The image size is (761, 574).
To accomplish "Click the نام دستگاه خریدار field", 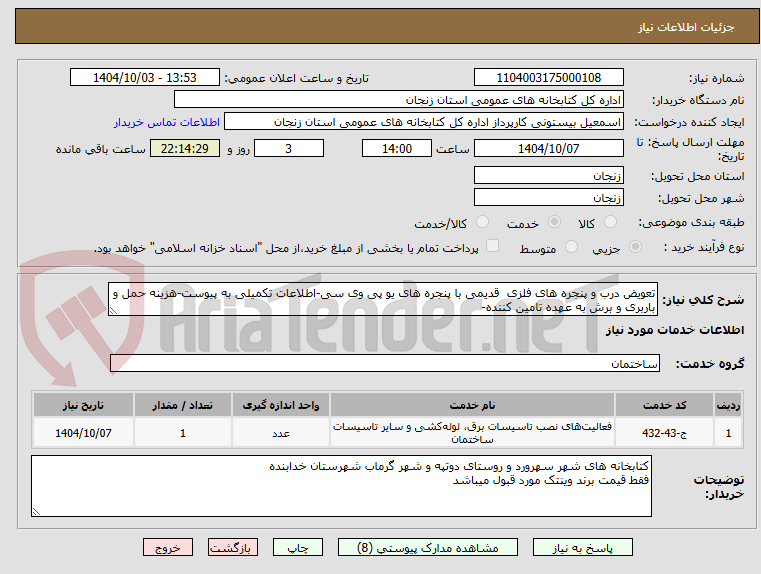I will pyautogui.click(x=398, y=99).
